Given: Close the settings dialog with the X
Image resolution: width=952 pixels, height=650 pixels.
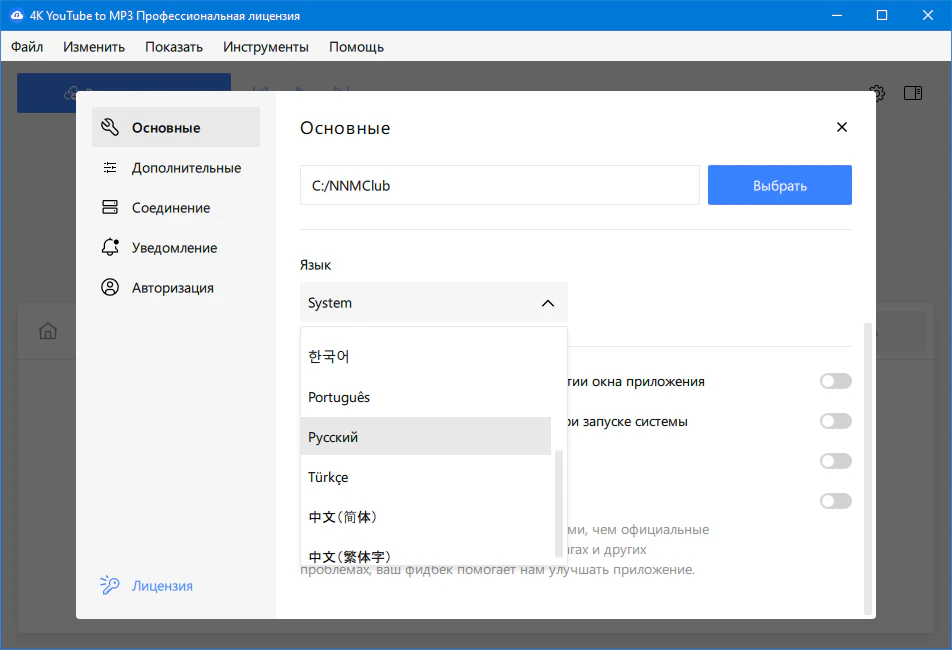Looking at the screenshot, I should pos(841,128).
